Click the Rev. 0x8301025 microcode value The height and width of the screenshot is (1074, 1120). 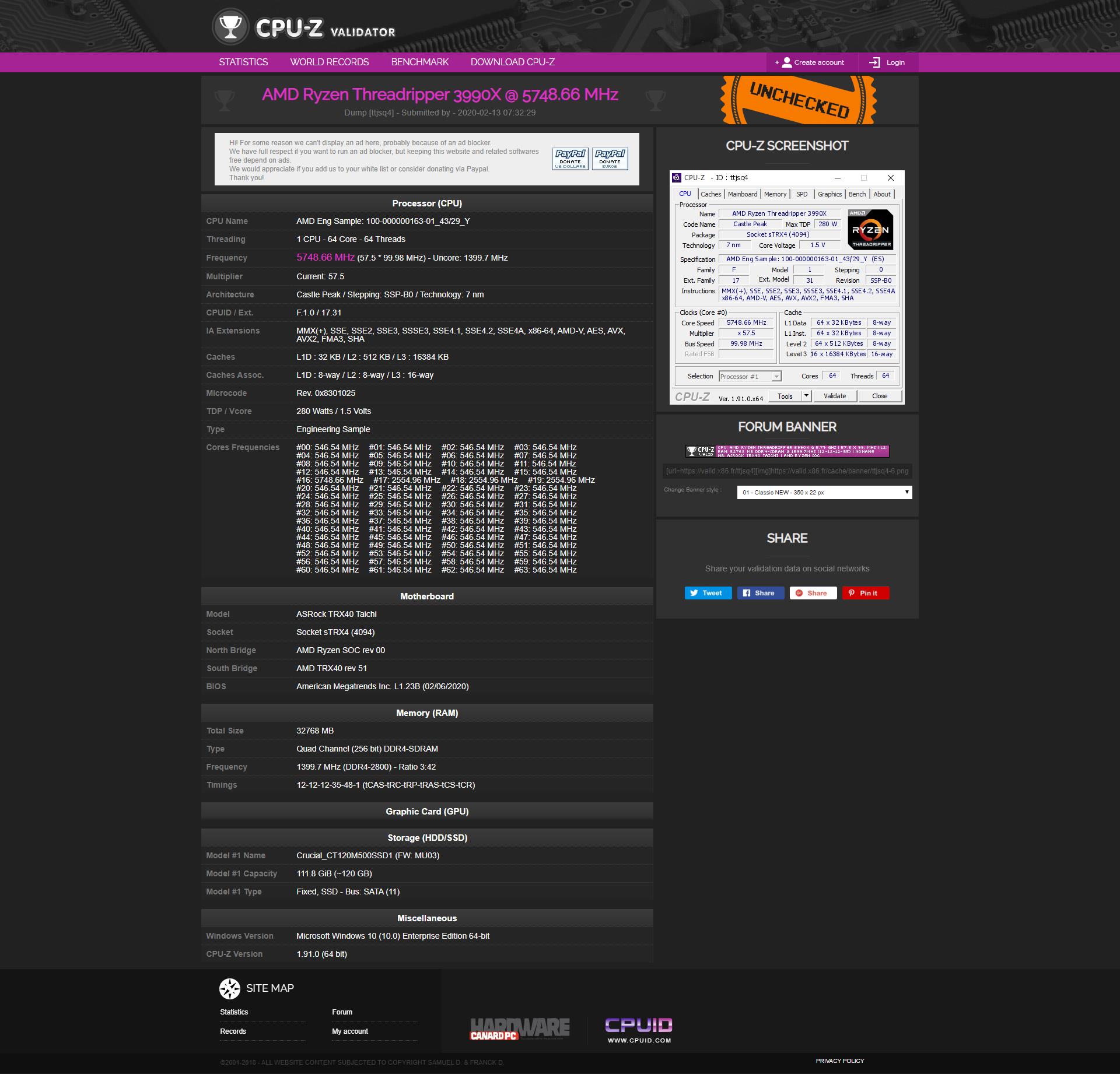pyautogui.click(x=325, y=393)
